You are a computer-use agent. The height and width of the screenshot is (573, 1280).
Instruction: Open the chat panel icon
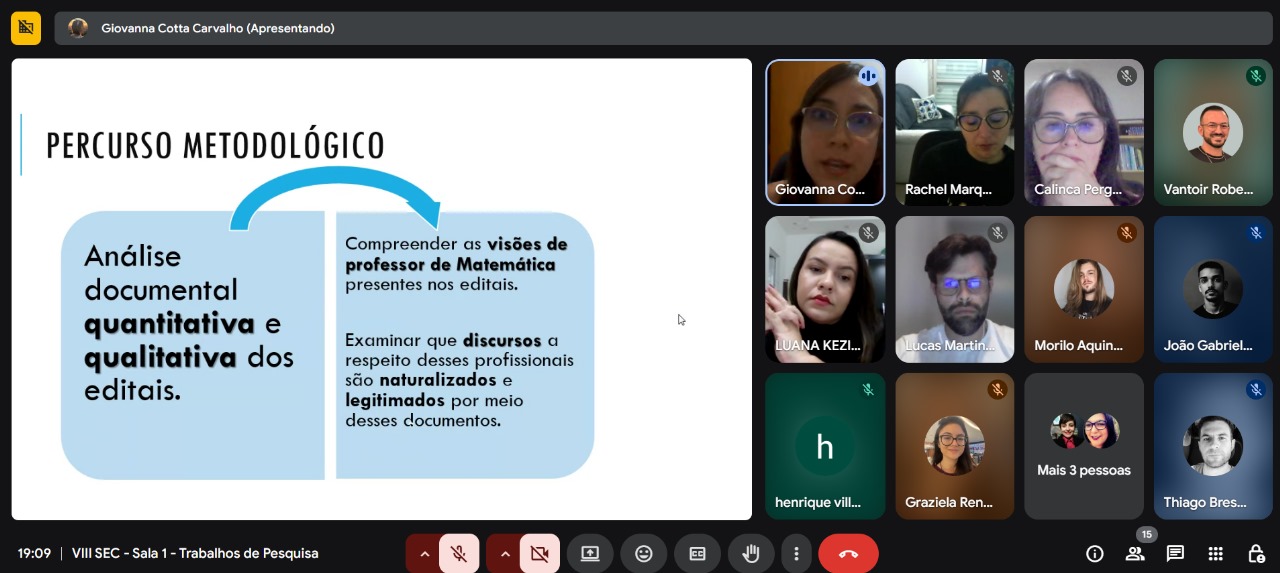[1175, 553]
